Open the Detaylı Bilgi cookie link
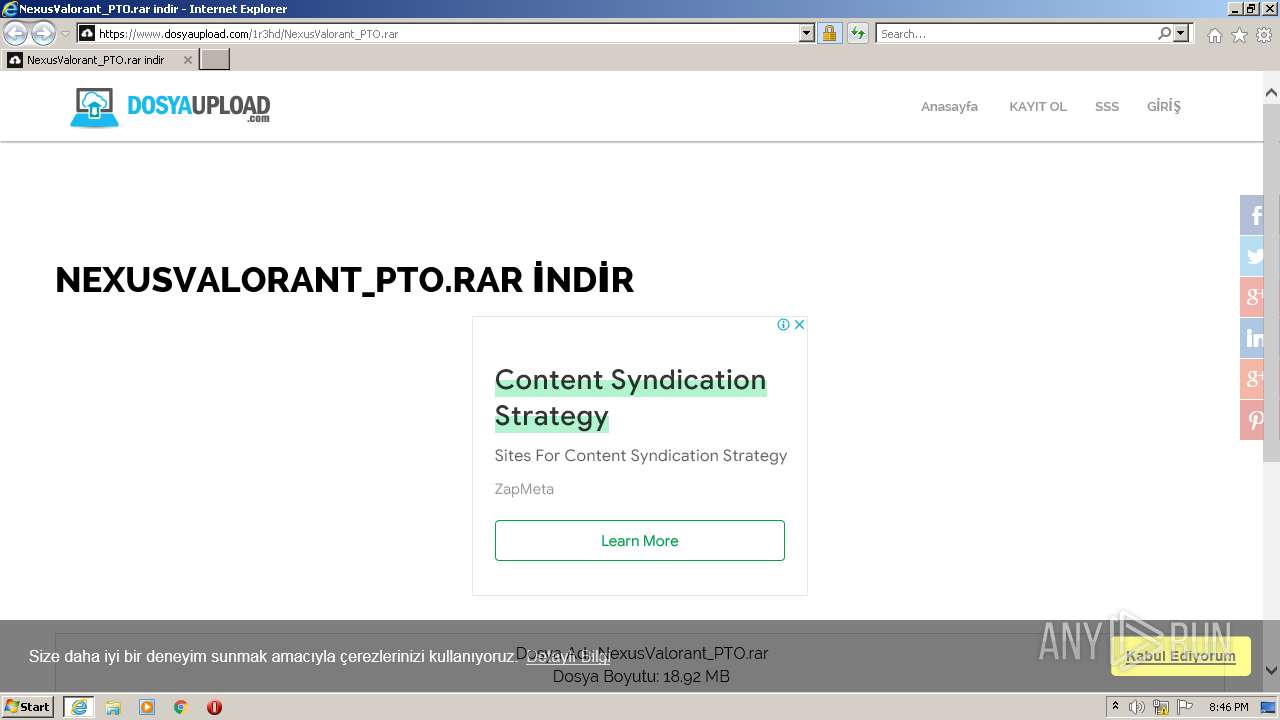Image resolution: width=1280 pixels, height=720 pixels. (x=568, y=656)
